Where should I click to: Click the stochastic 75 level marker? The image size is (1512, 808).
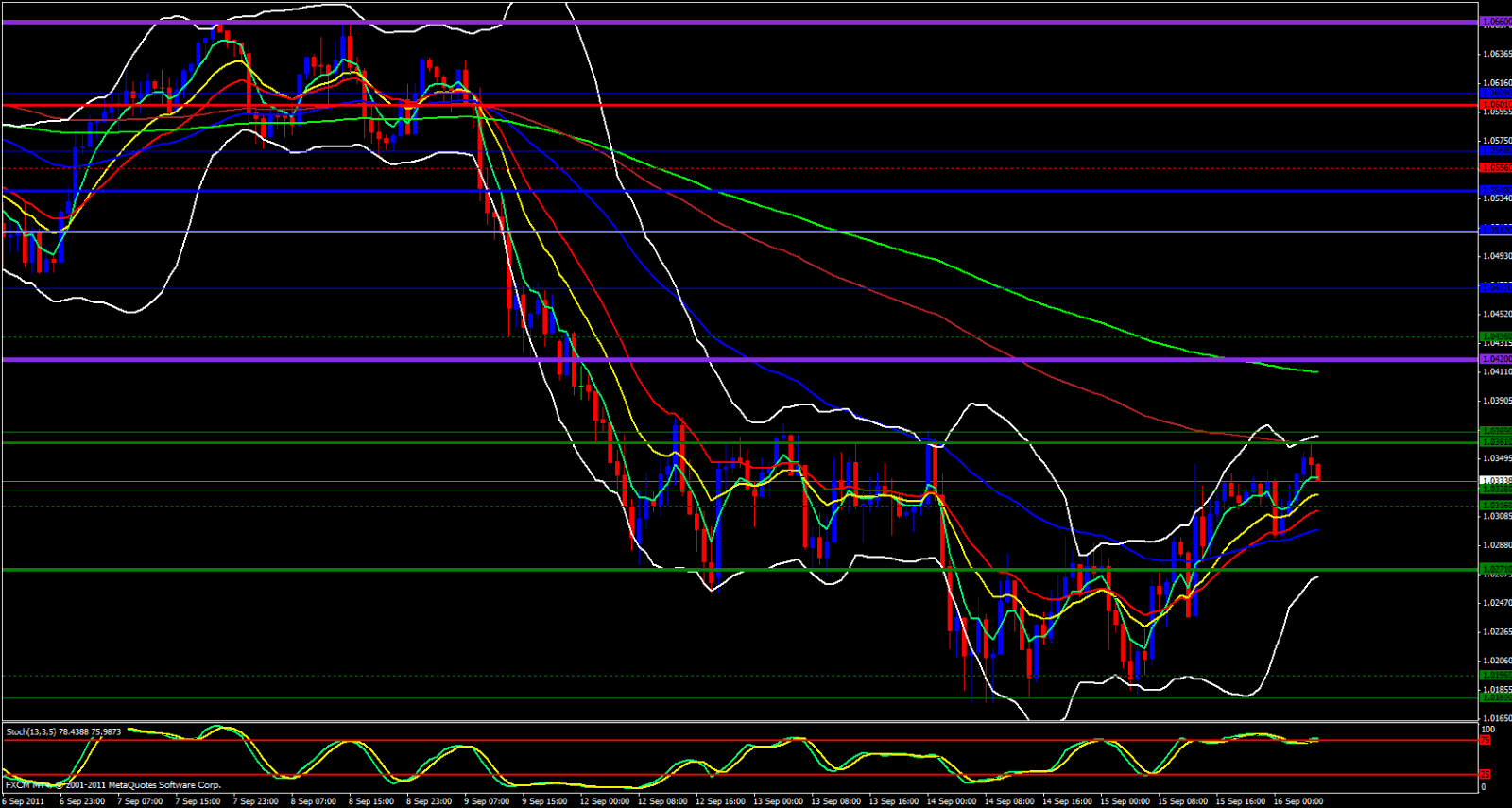(x=1485, y=740)
